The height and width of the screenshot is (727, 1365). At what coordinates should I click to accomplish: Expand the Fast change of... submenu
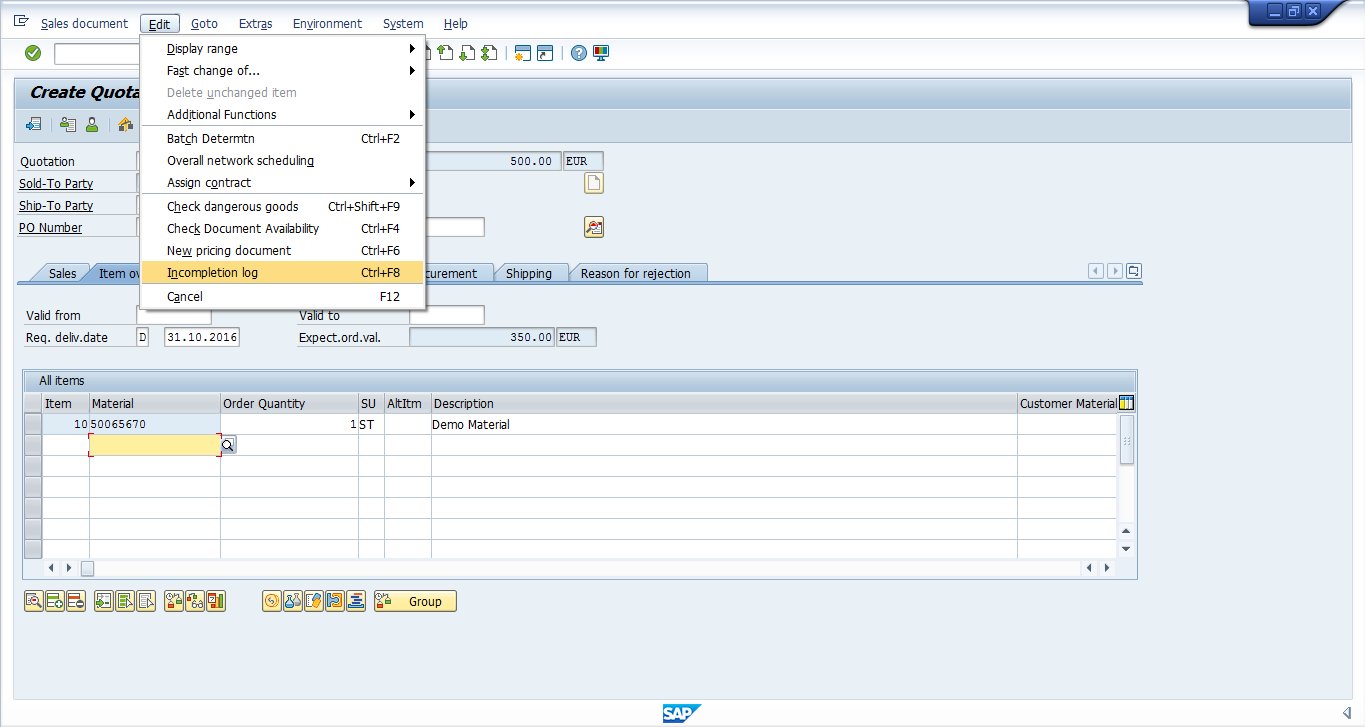point(283,70)
